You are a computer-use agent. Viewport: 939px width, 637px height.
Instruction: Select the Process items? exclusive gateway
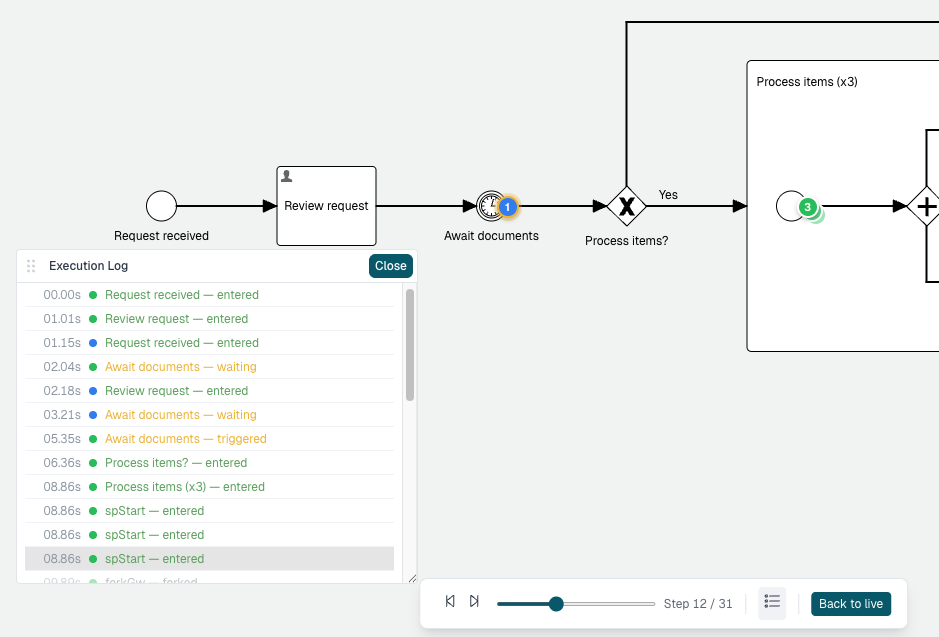(626, 206)
